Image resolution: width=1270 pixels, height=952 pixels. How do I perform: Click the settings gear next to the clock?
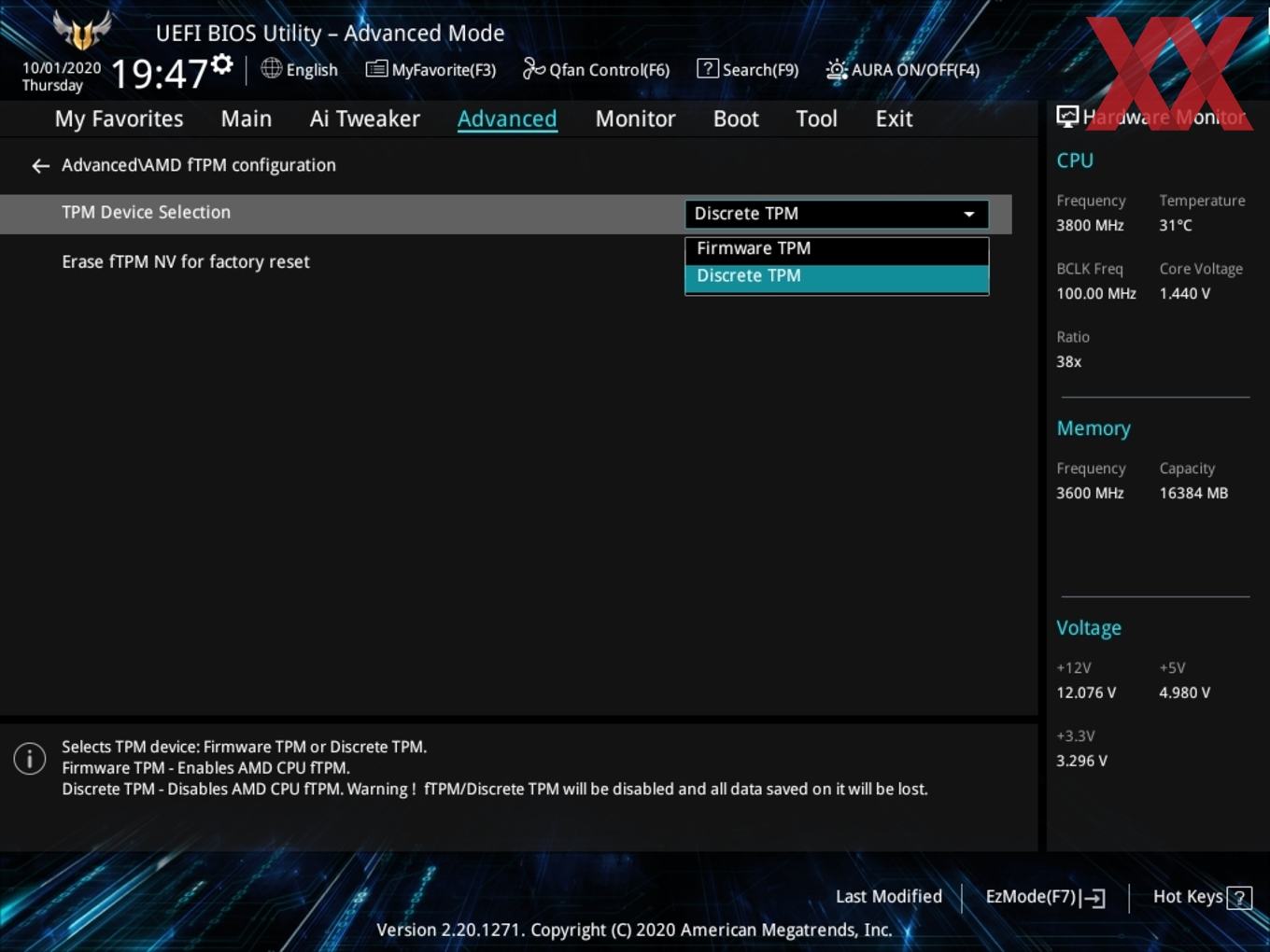(x=222, y=64)
